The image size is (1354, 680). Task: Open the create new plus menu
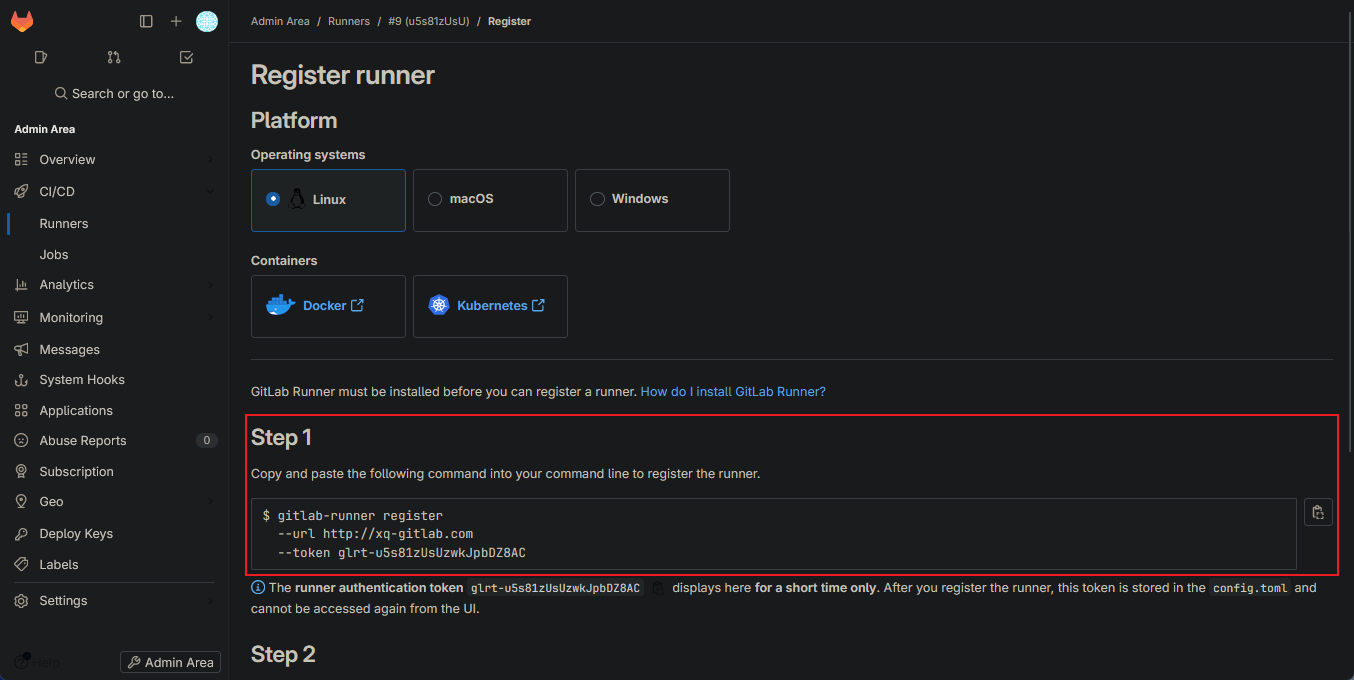[176, 21]
